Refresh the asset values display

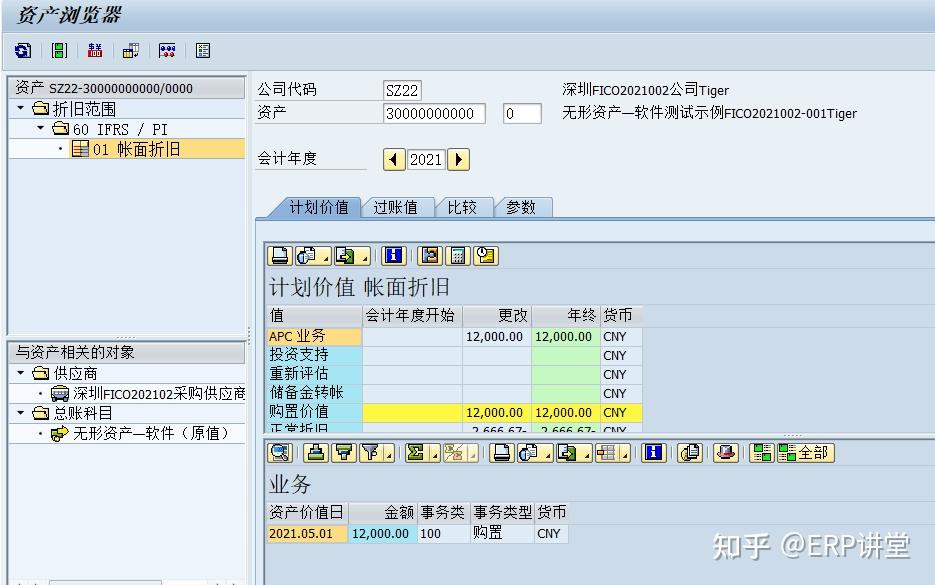coord(22,50)
